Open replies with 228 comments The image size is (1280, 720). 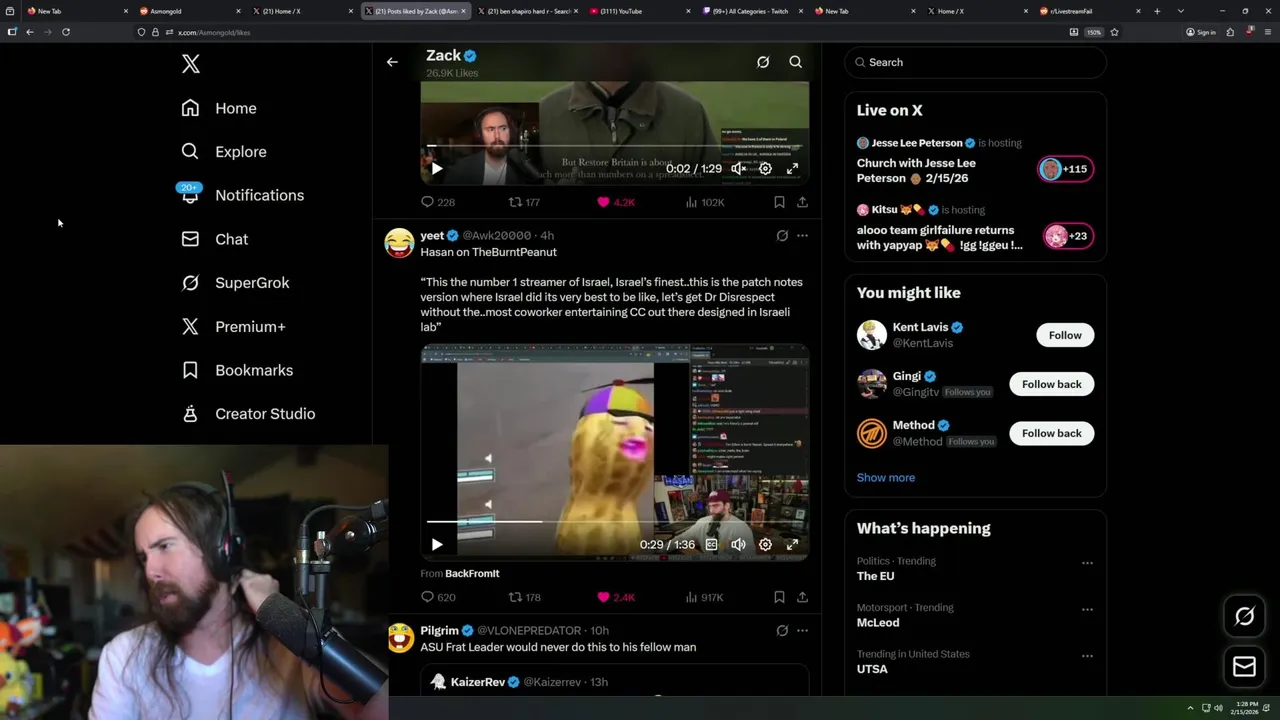pyautogui.click(x=437, y=202)
